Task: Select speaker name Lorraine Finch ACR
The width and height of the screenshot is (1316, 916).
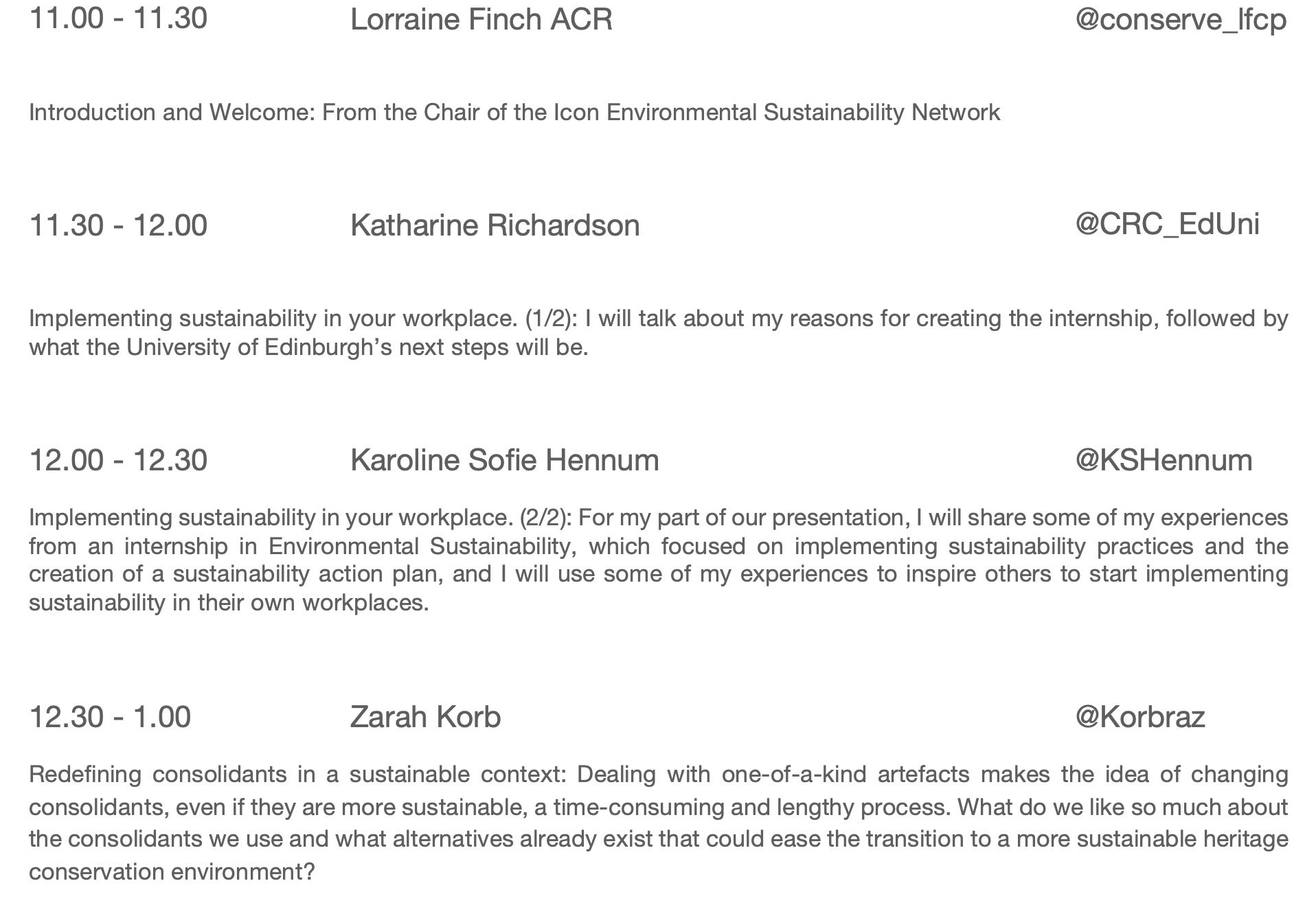Action: 481,19
